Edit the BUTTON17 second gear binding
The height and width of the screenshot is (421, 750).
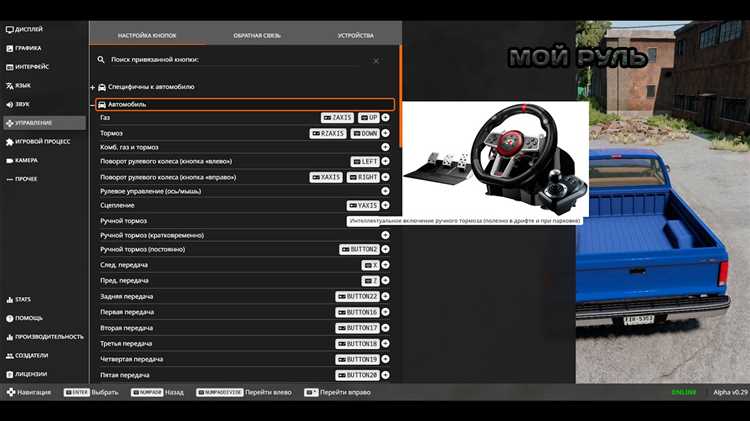click(357, 328)
